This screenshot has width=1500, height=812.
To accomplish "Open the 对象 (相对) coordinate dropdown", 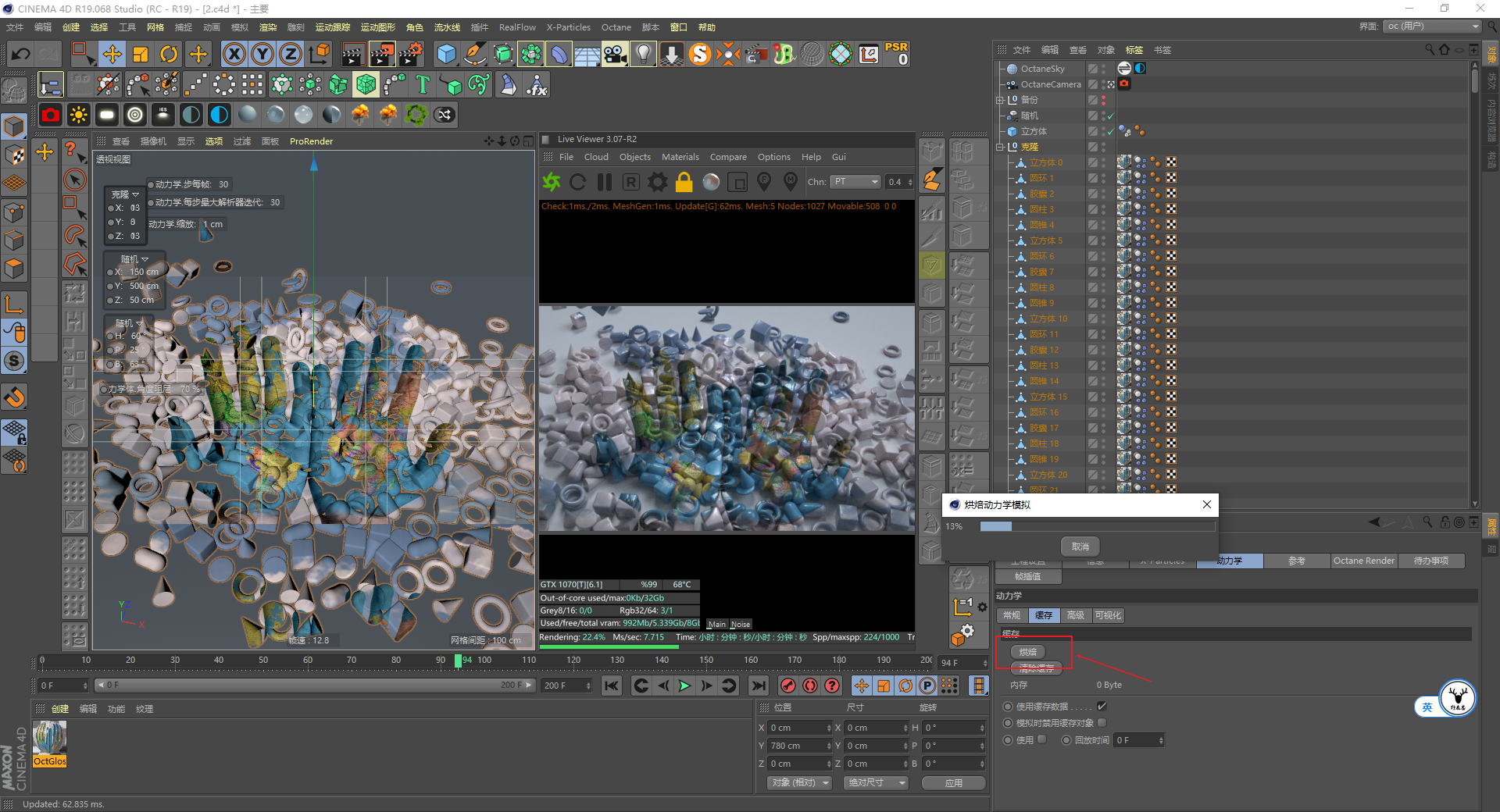I will tap(798, 782).
